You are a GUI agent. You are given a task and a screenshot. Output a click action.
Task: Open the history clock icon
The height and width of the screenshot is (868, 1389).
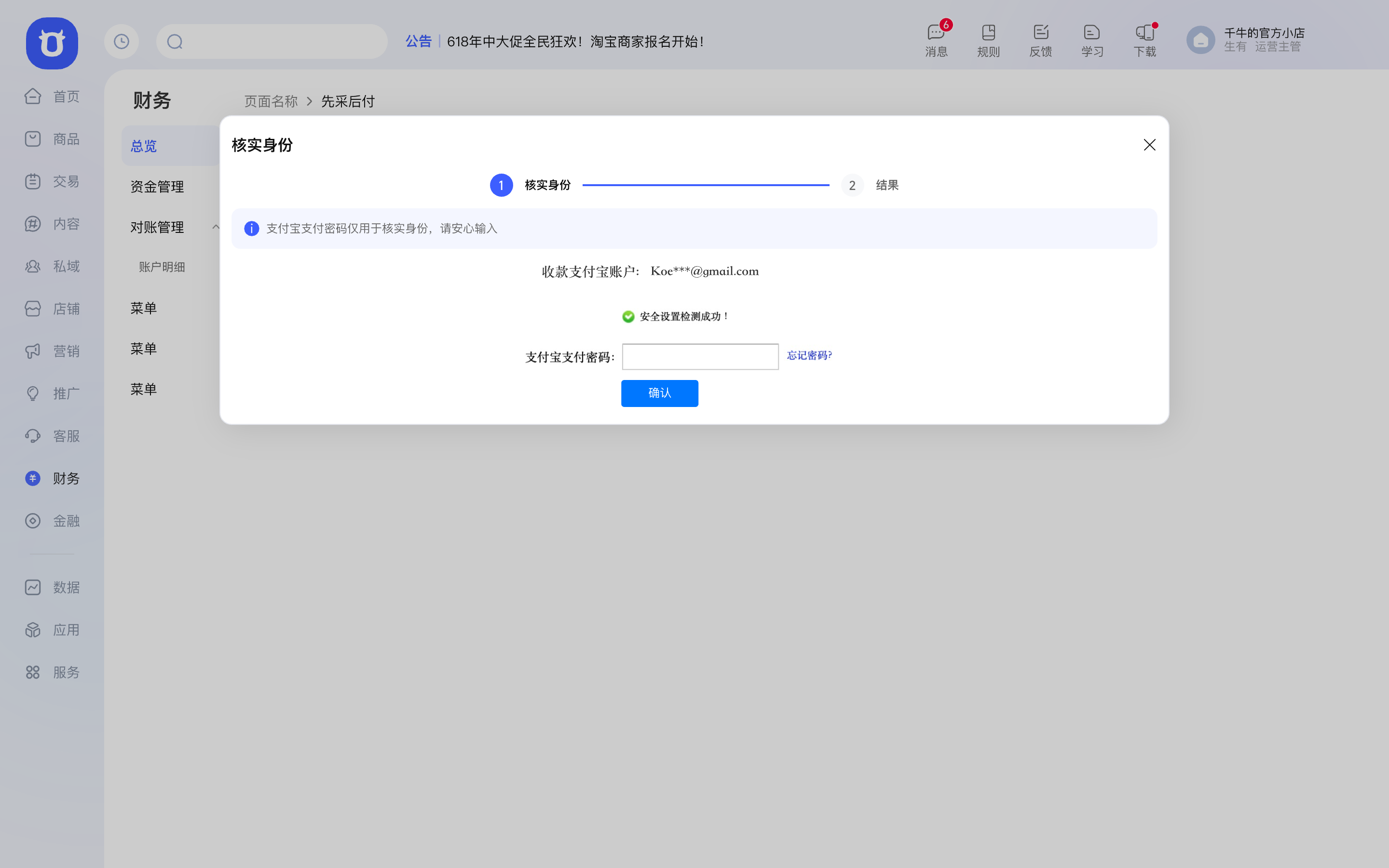click(x=121, y=41)
